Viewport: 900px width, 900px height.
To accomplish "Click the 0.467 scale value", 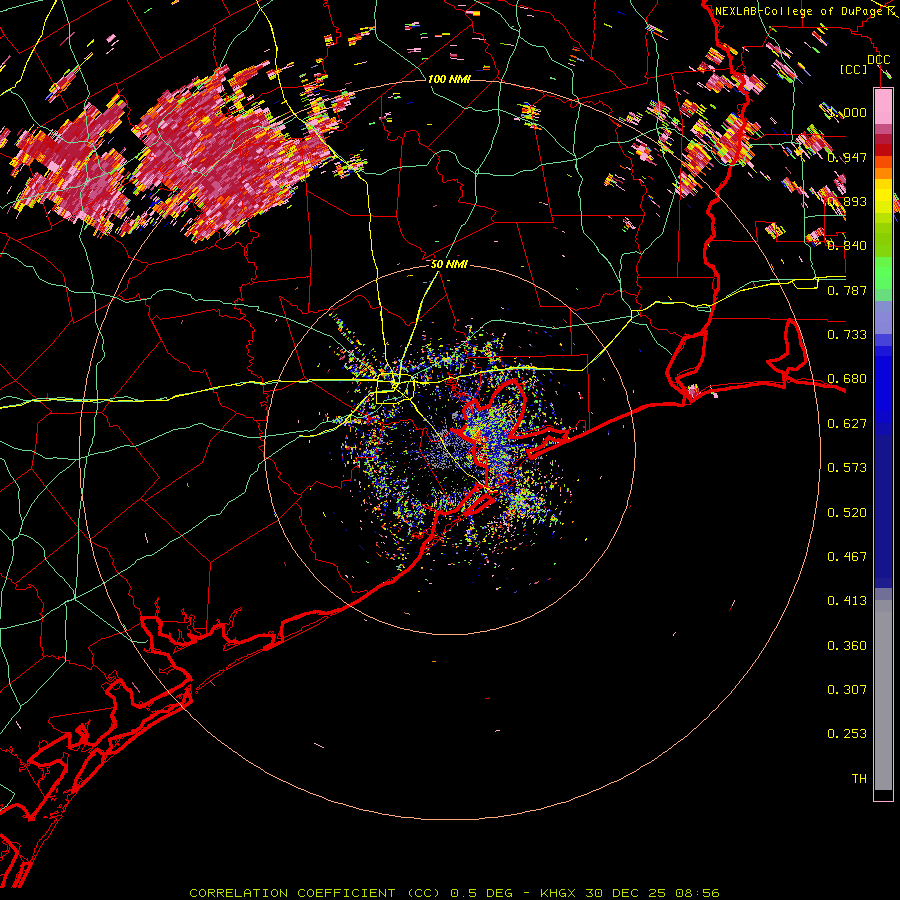I will [x=847, y=557].
